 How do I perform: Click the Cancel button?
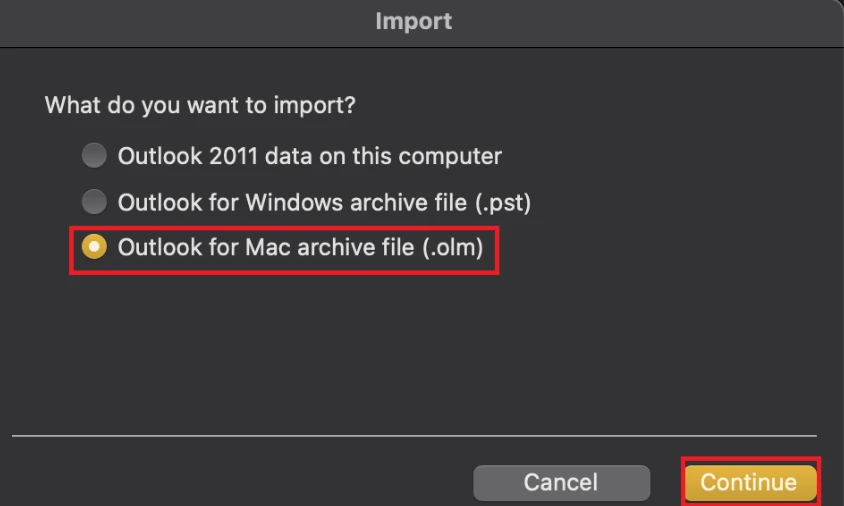tap(561, 482)
